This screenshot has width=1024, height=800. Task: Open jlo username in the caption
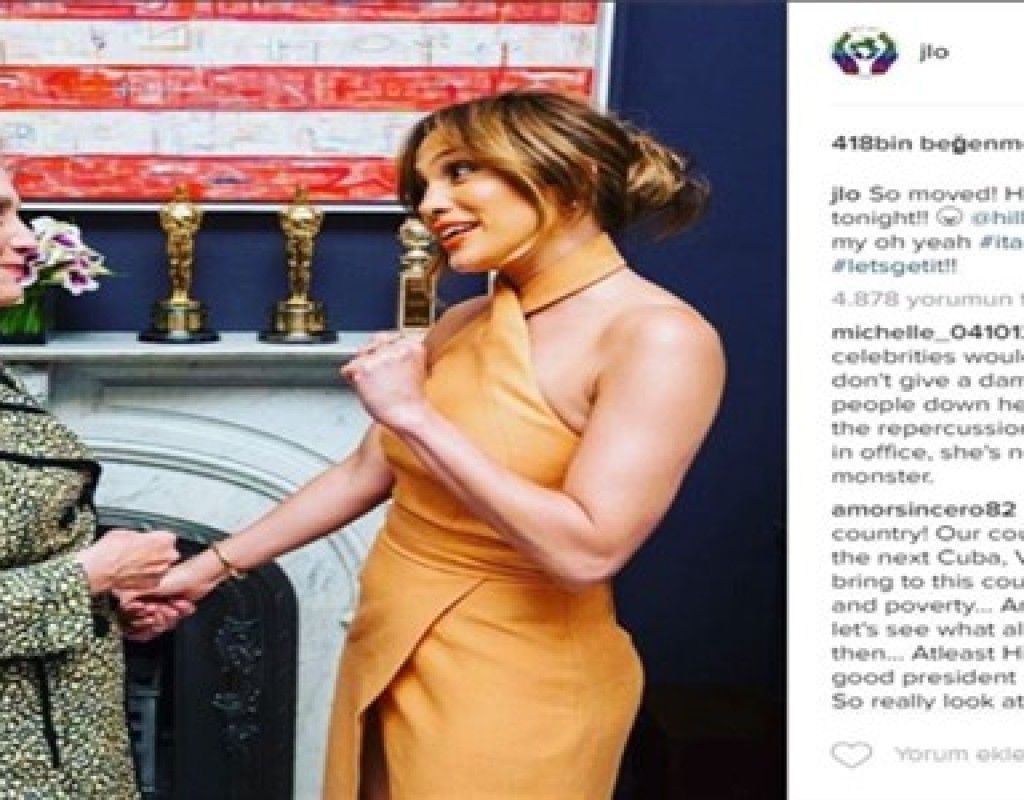point(846,195)
